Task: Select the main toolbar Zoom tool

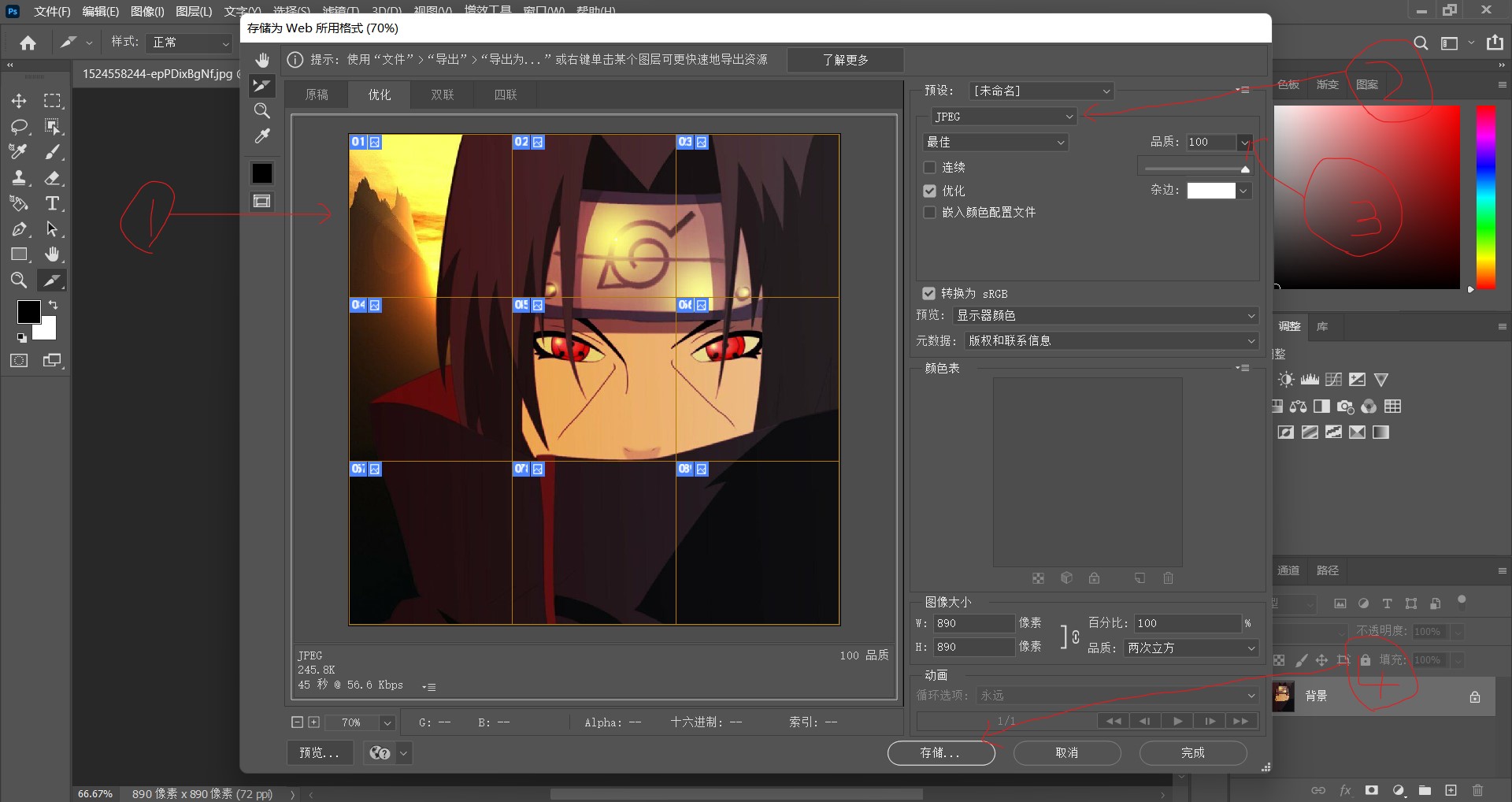Action: point(19,280)
